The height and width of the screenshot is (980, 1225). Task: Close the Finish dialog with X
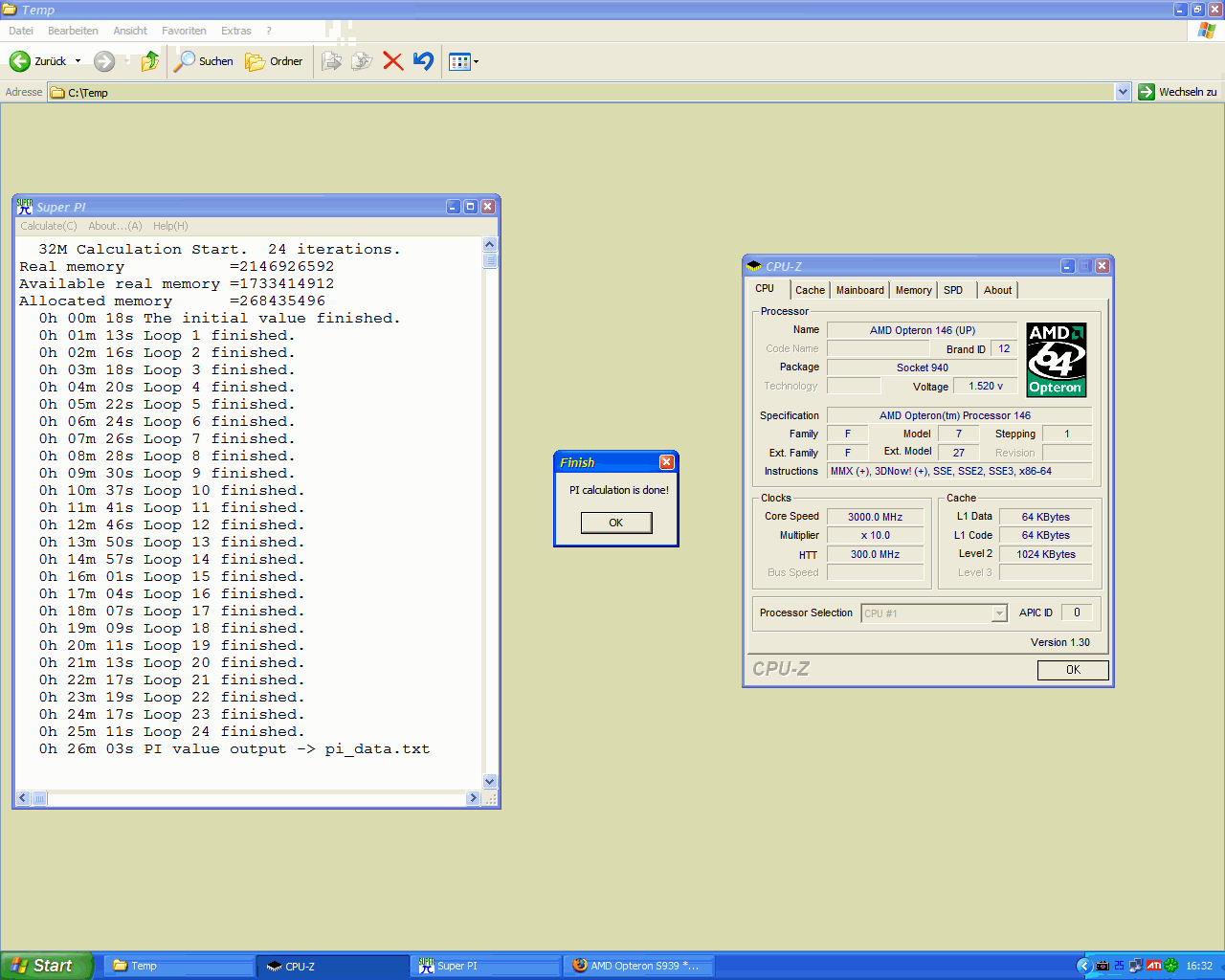667,462
